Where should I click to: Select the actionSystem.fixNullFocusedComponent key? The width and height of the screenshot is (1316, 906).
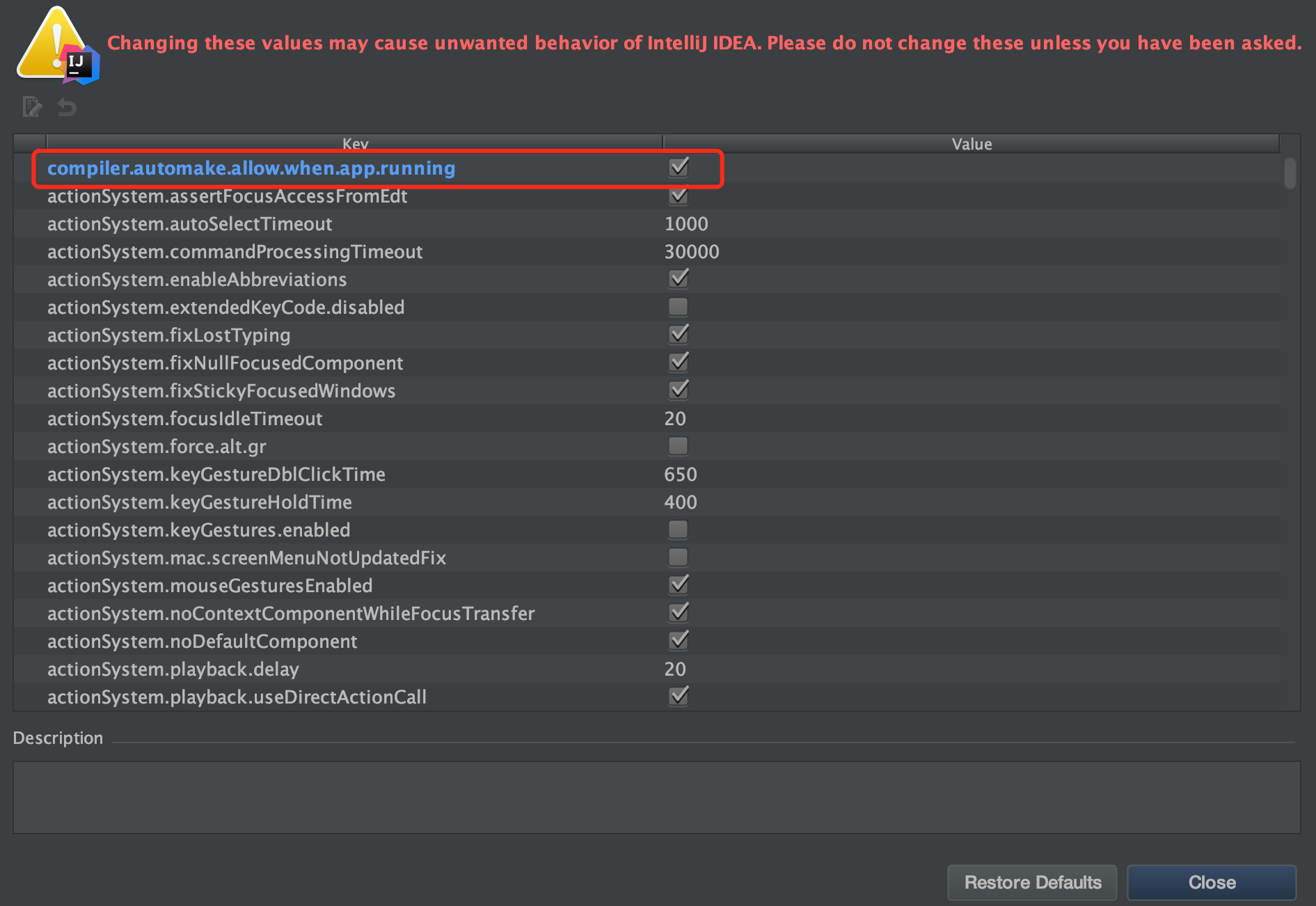coord(225,363)
